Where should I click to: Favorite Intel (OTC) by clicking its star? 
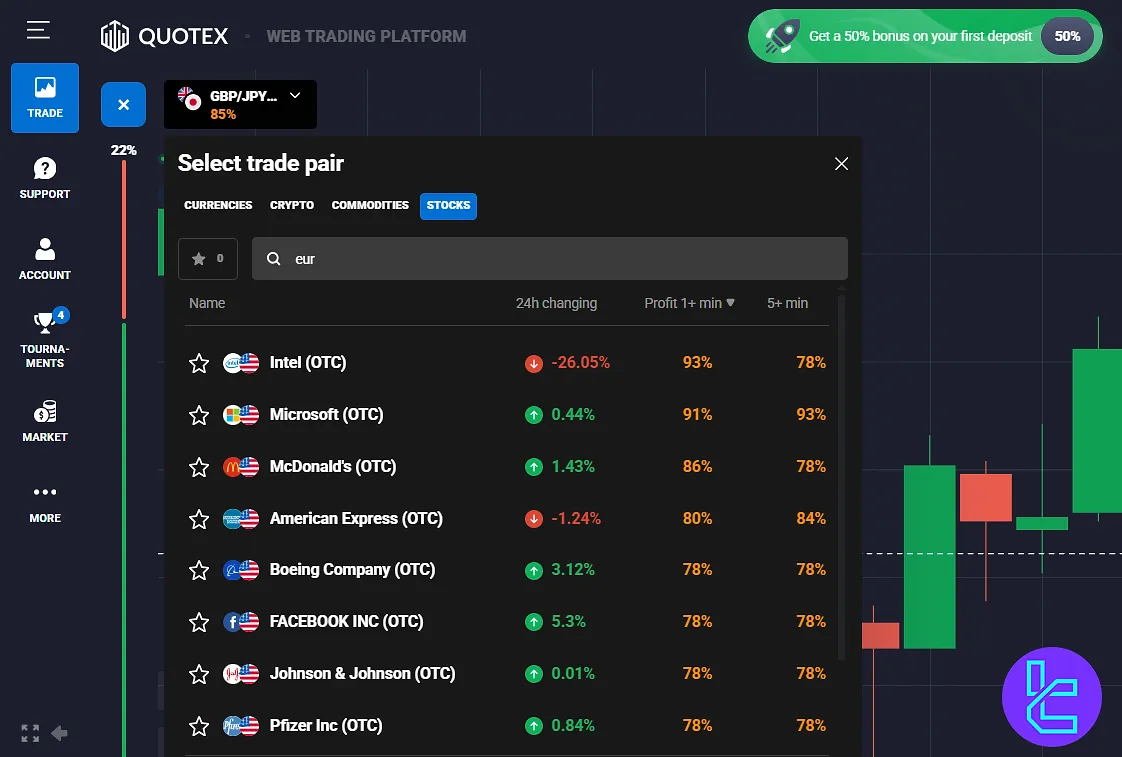tap(198, 363)
